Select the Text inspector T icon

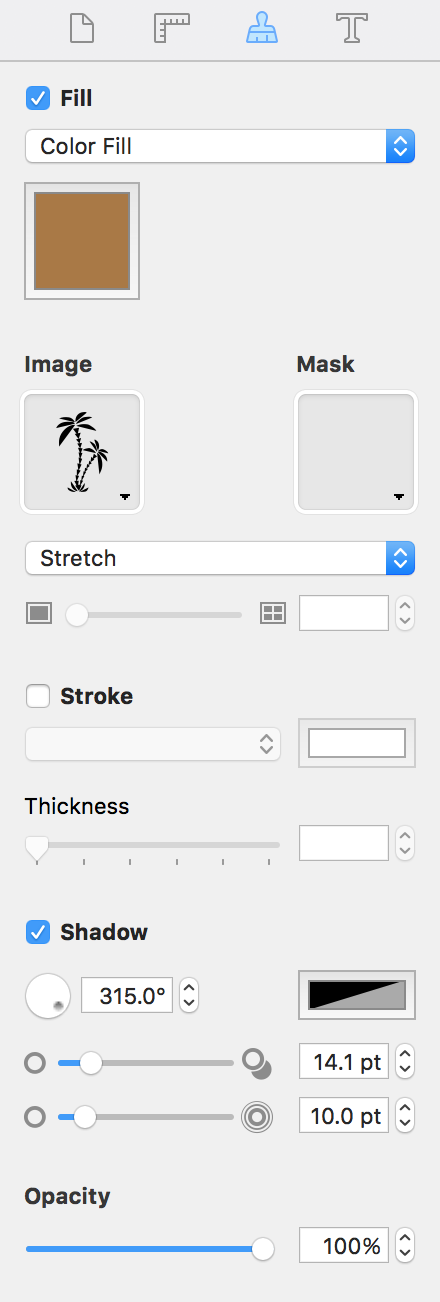pos(351,28)
